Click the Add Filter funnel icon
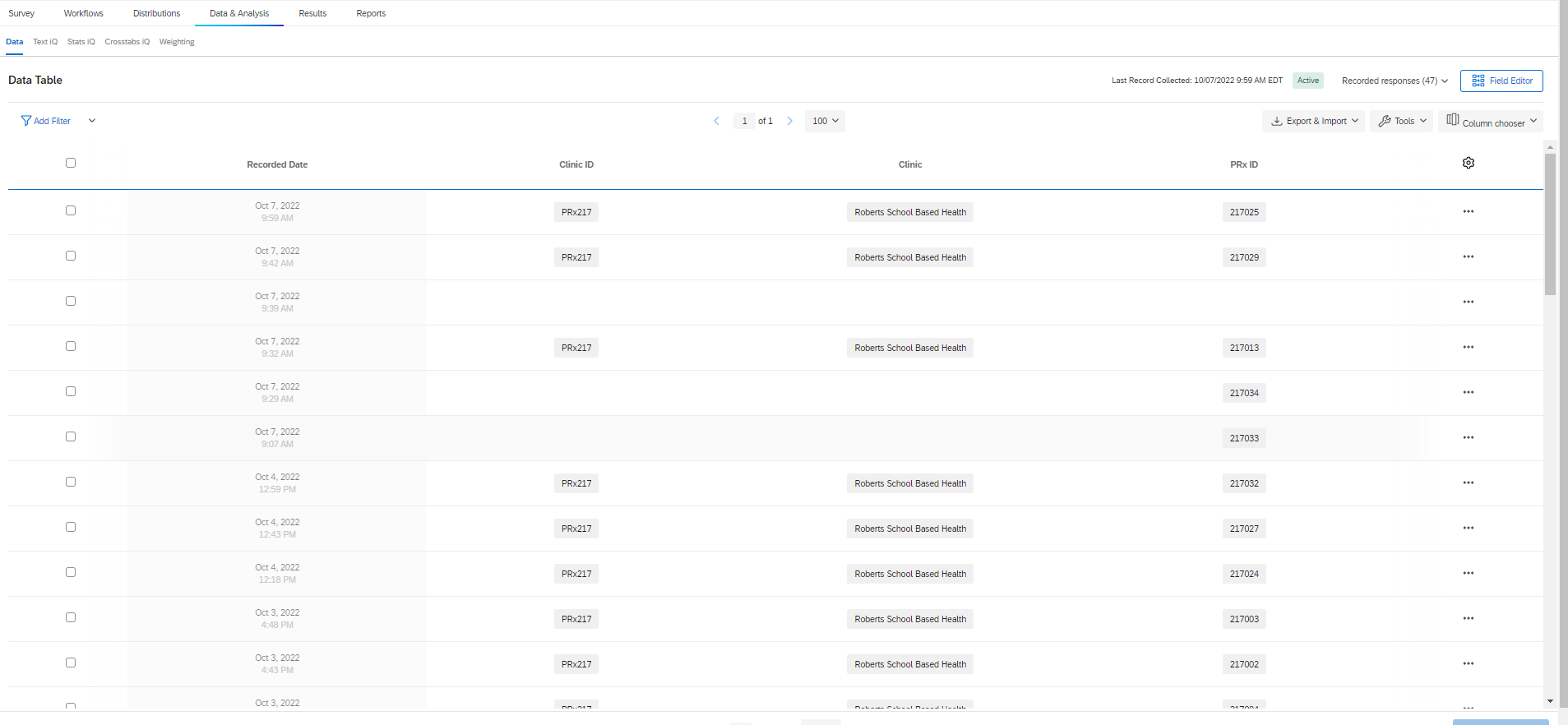 25,121
